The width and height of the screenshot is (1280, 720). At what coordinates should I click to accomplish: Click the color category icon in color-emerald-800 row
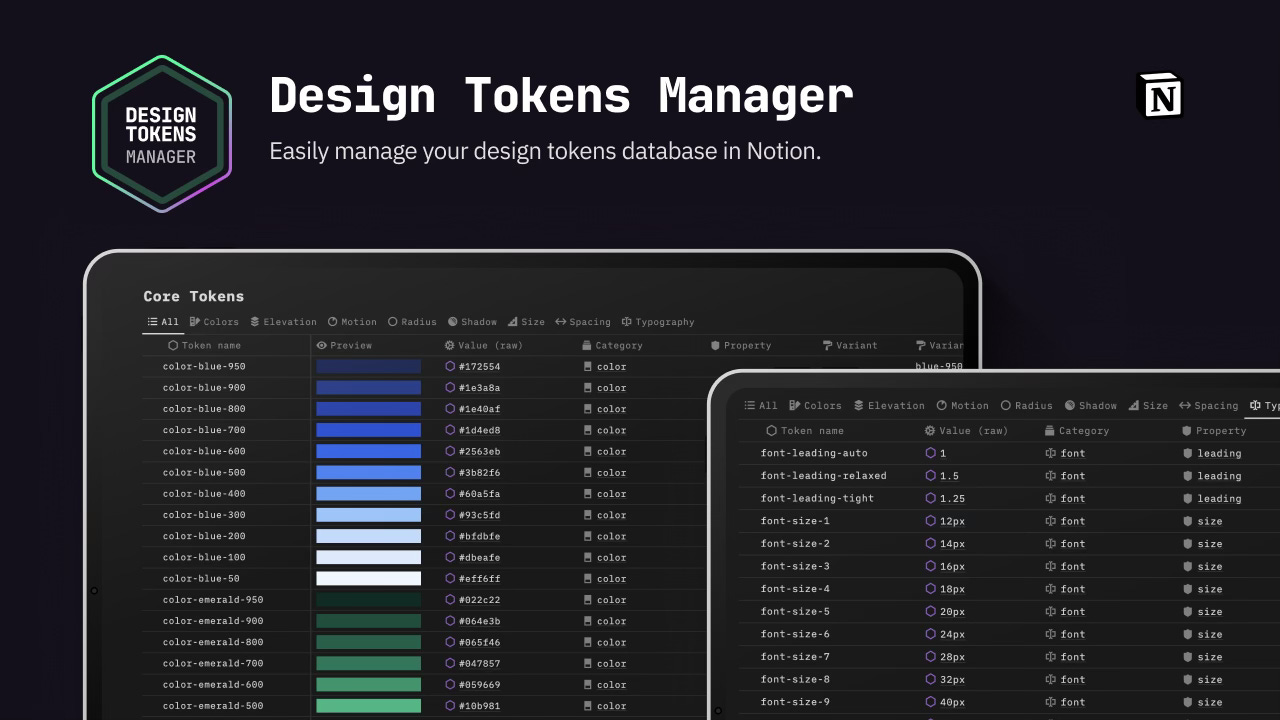tap(588, 642)
